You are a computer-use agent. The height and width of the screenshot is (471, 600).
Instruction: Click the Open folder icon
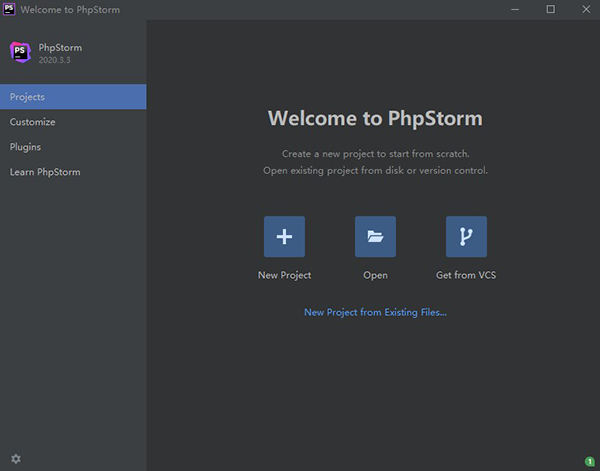(x=375, y=236)
